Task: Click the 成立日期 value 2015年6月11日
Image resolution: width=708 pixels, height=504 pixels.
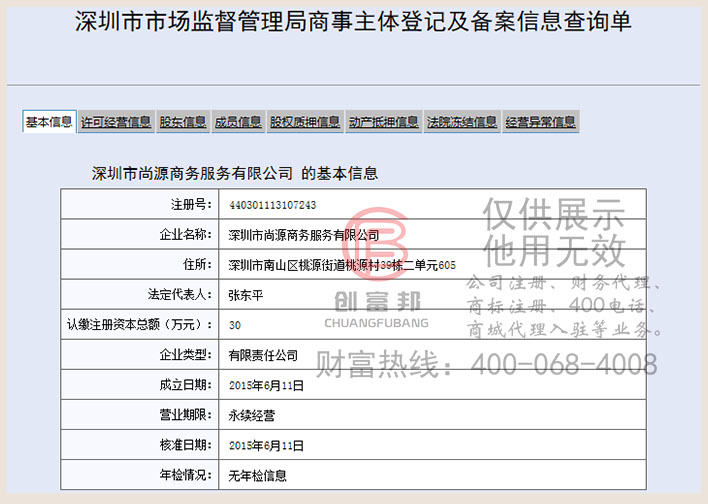Action: 266,385
